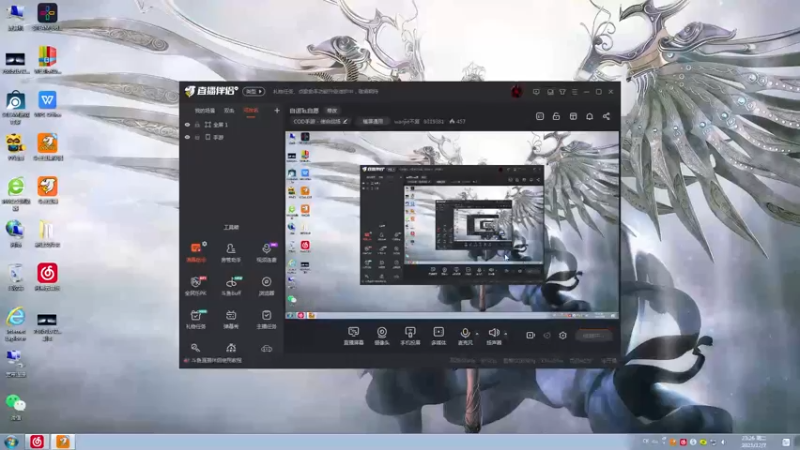Select the 全屏 1 source row
Viewport: 800px width, 450px height.
[231, 124]
